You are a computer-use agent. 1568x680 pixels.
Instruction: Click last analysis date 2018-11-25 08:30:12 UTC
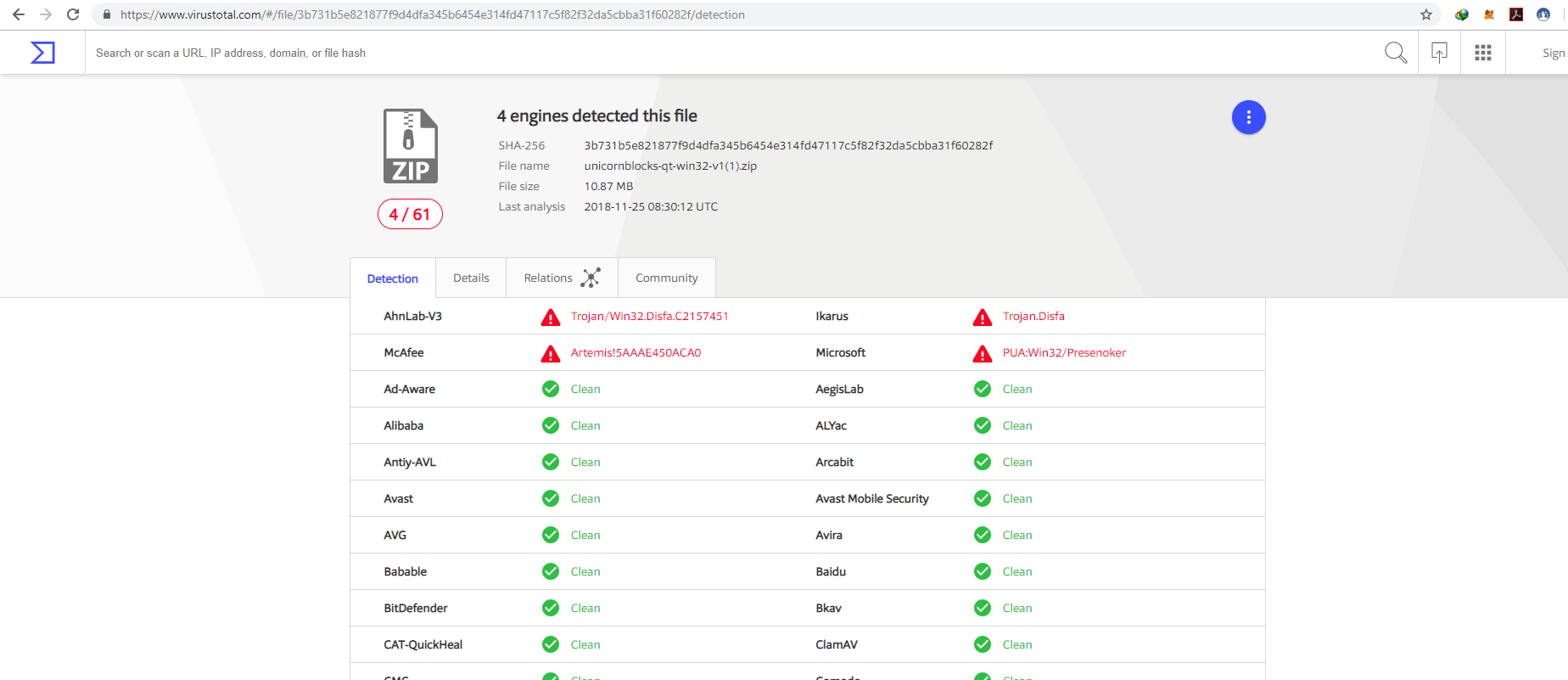tap(651, 206)
